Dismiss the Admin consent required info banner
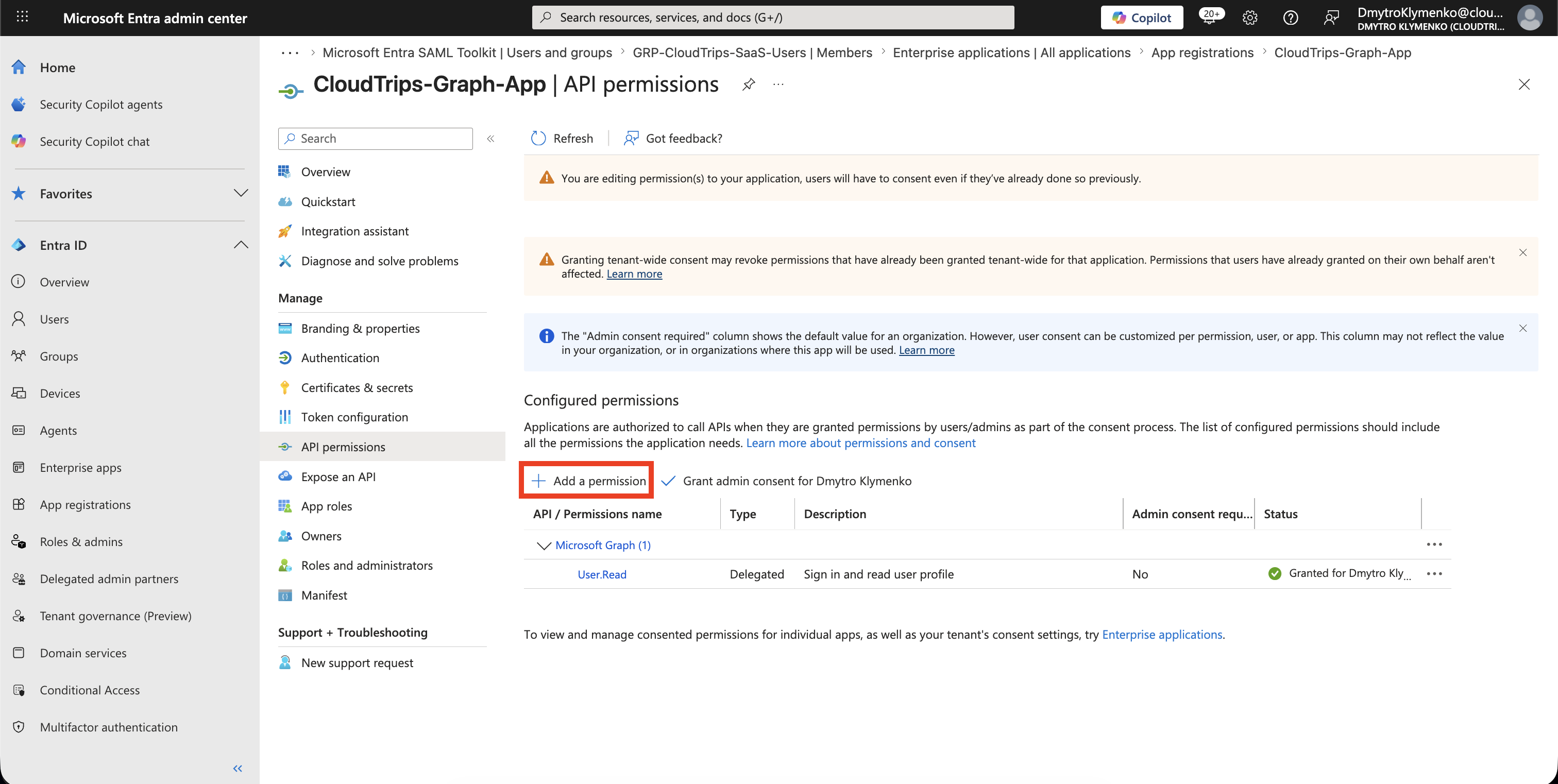Viewport: 1558px width, 784px height. [1523, 328]
